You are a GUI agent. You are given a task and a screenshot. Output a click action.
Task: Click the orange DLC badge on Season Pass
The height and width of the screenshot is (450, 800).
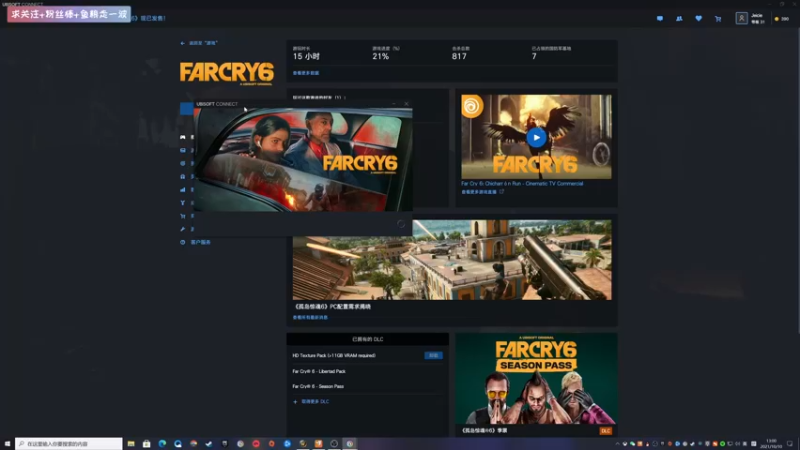point(606,431)
